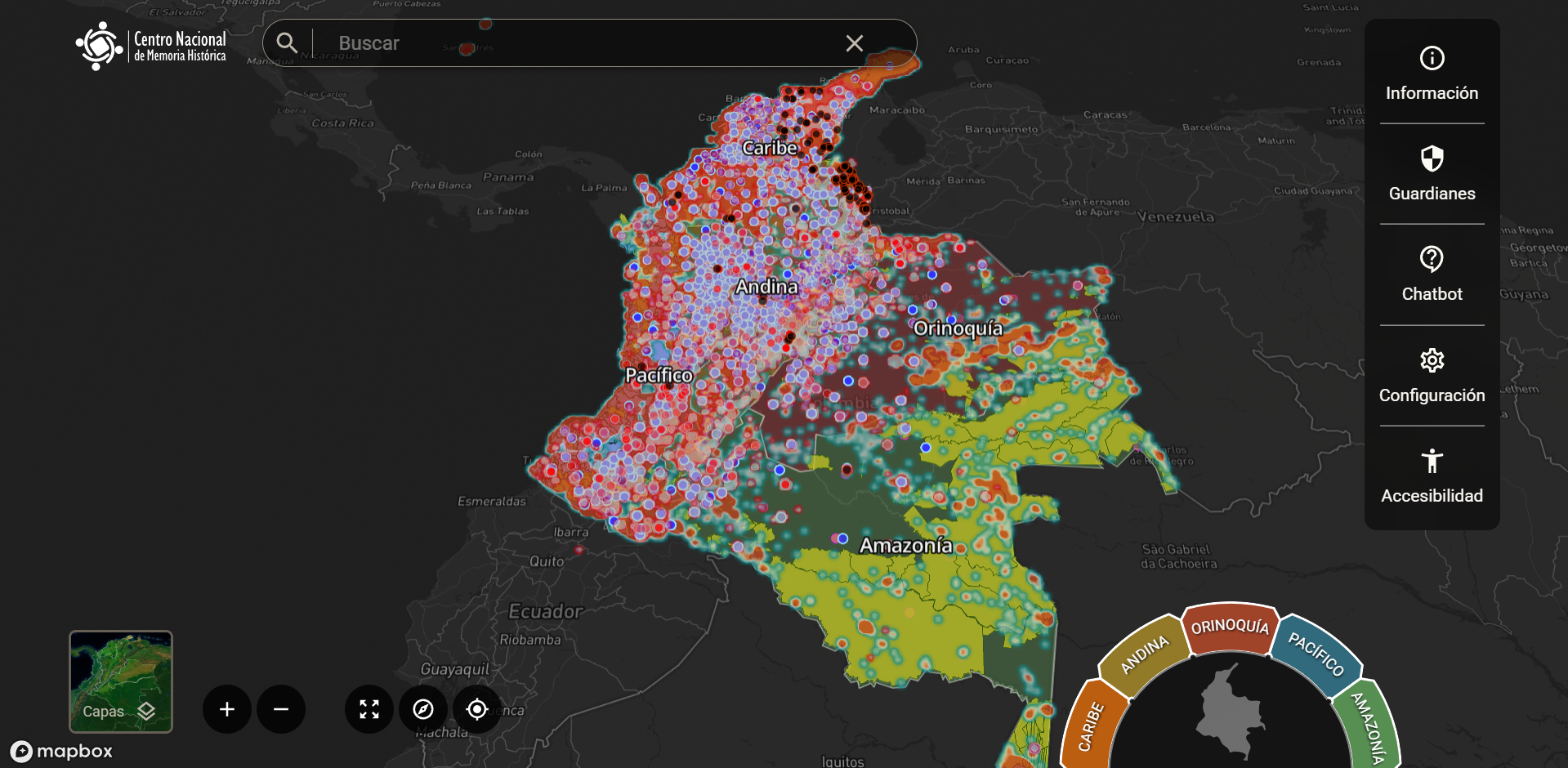The height and width of the screenshot is (768, 1568).
Task: Click the Caracas city label
Action: pyautogui.click(x=1106, y=115)
